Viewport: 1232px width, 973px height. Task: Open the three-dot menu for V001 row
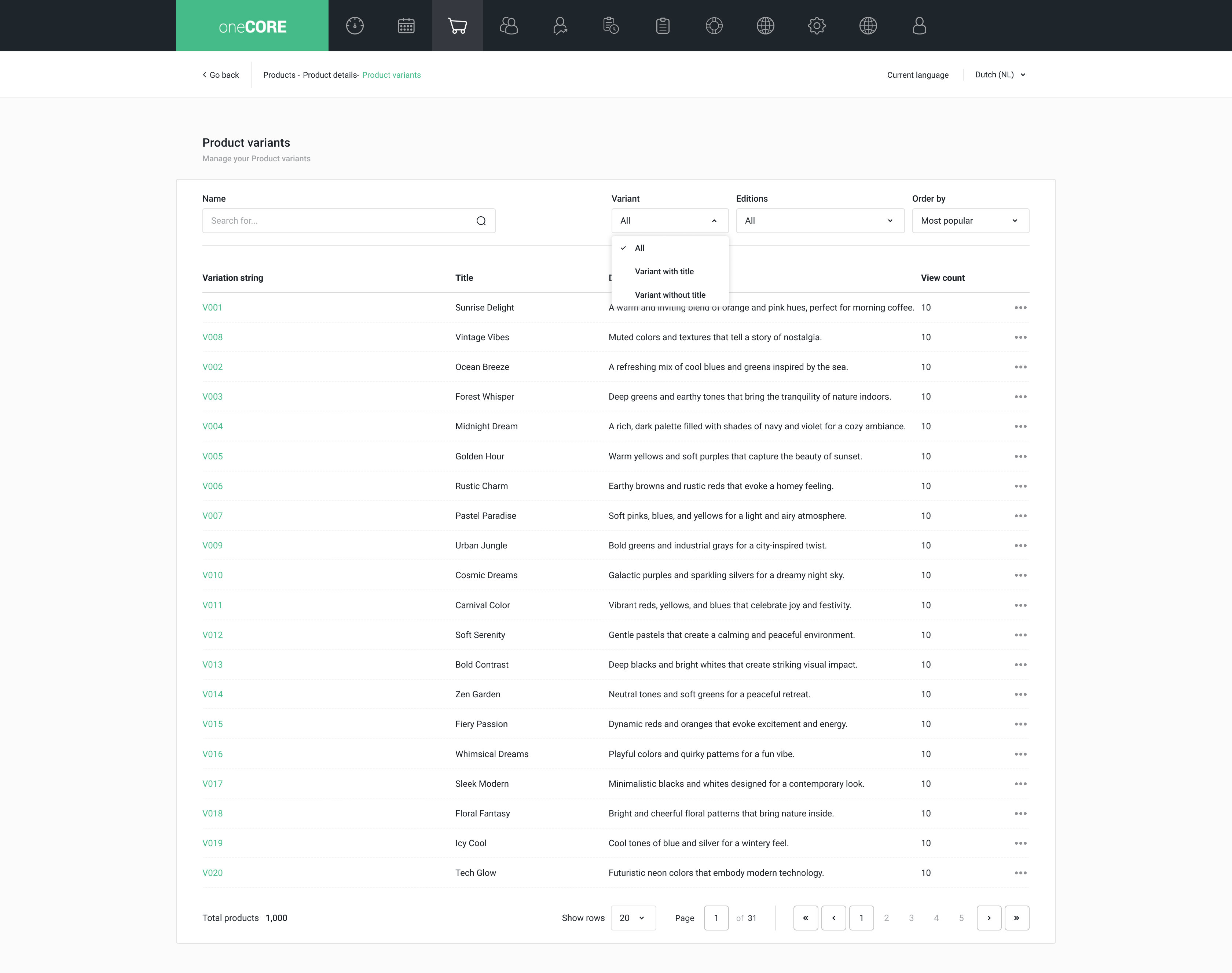coord(1020,308)
